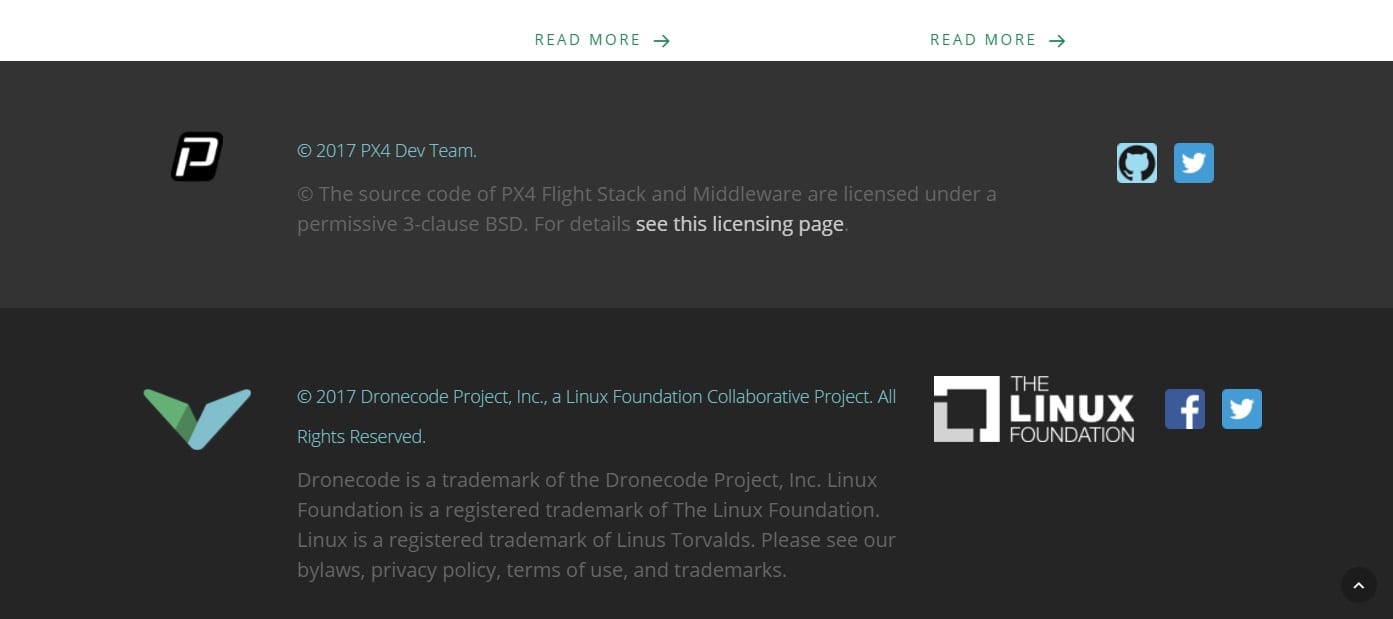Click the arrow after right READ MORE
1393x619 pixels.
coord(1057,41)
